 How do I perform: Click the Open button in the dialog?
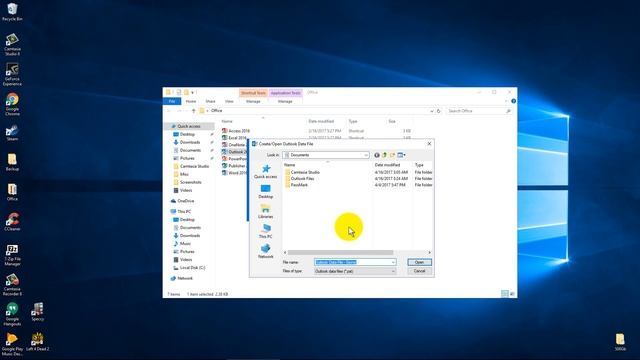[419, 262]
